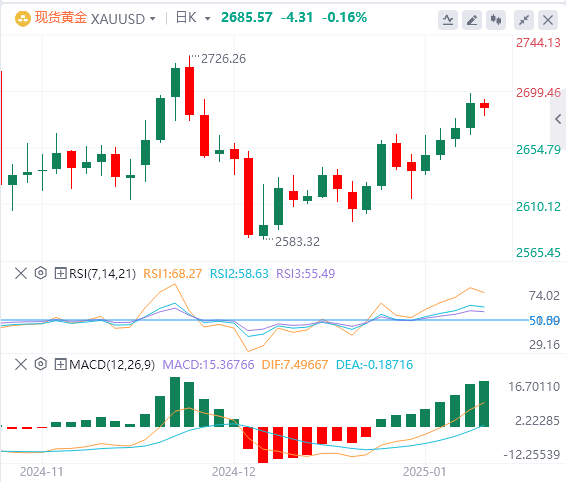Click the MACD axis value 16.70110
This screenshot has height=482, width=566.
click(534, 387)
